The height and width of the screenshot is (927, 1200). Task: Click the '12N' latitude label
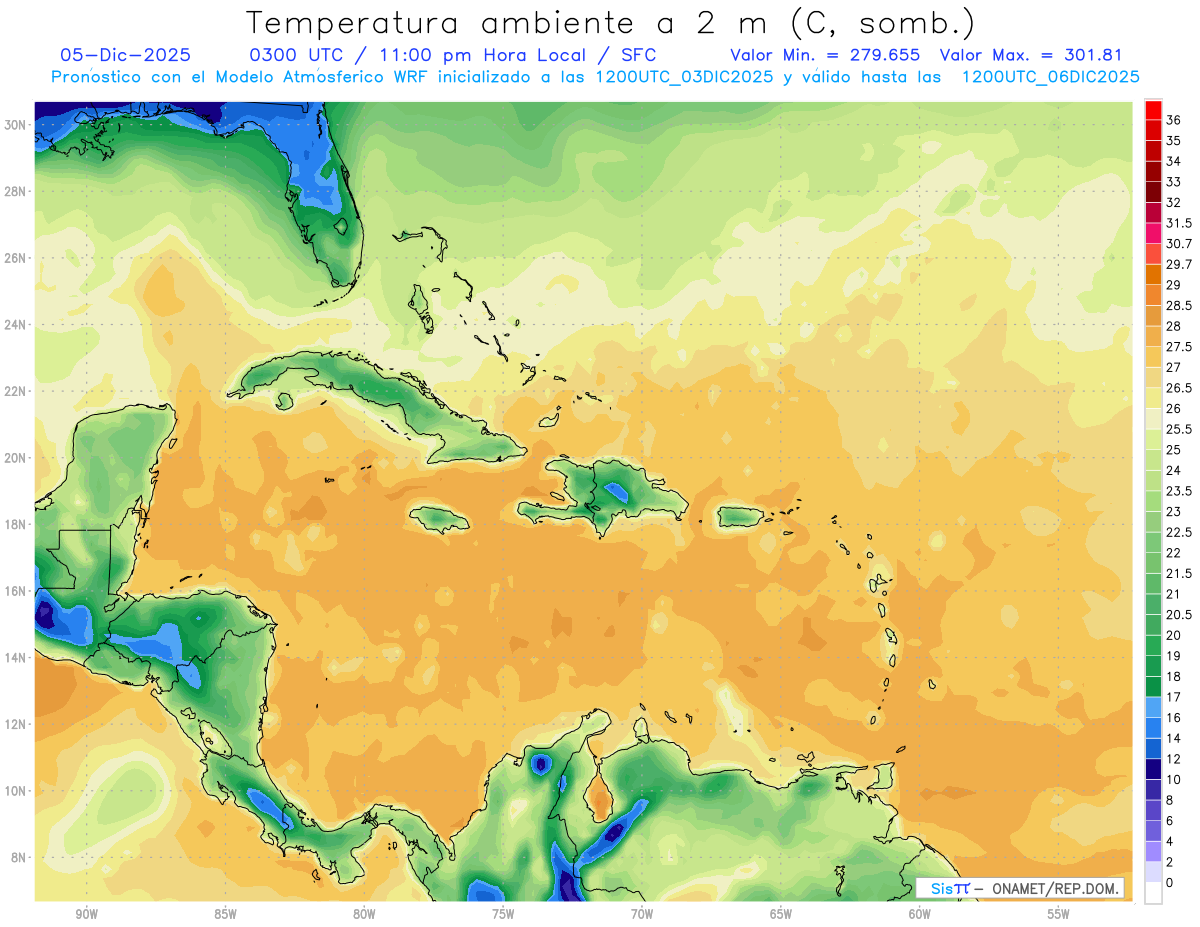15,724
